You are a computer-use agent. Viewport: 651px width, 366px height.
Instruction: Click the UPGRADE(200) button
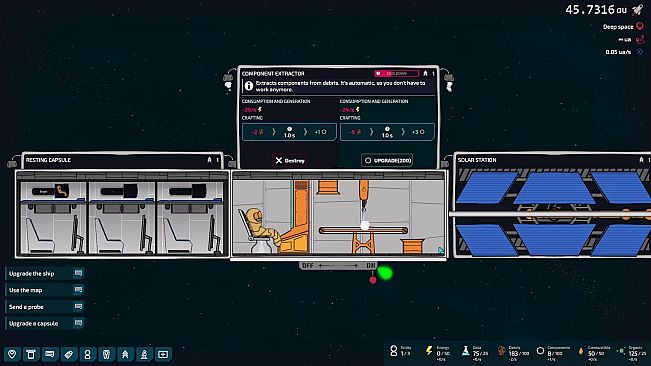pos(387,160)
